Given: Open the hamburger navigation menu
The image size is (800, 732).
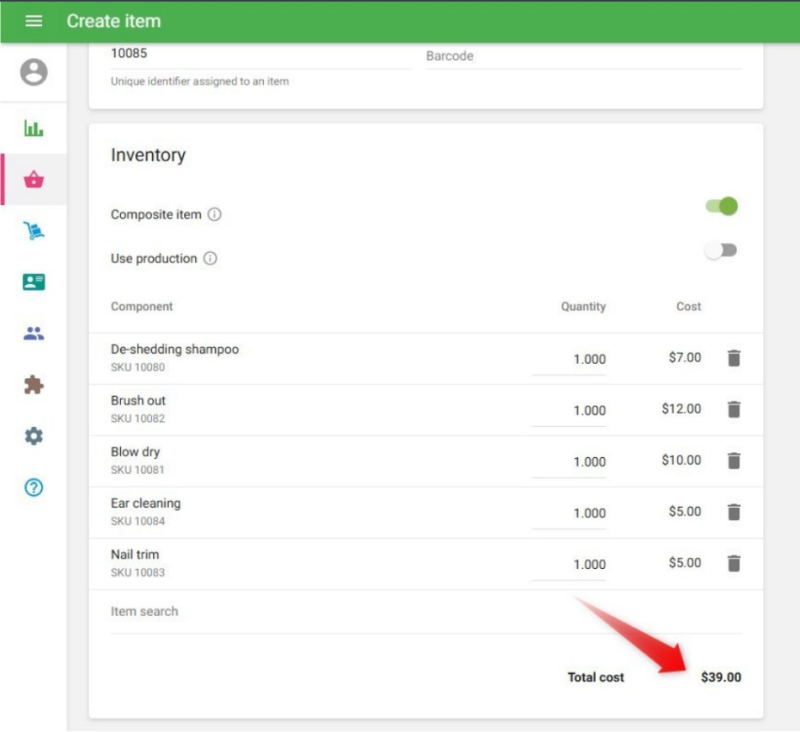Looking at the screenshot, I should pyautogui.click(x=34, y=21).
